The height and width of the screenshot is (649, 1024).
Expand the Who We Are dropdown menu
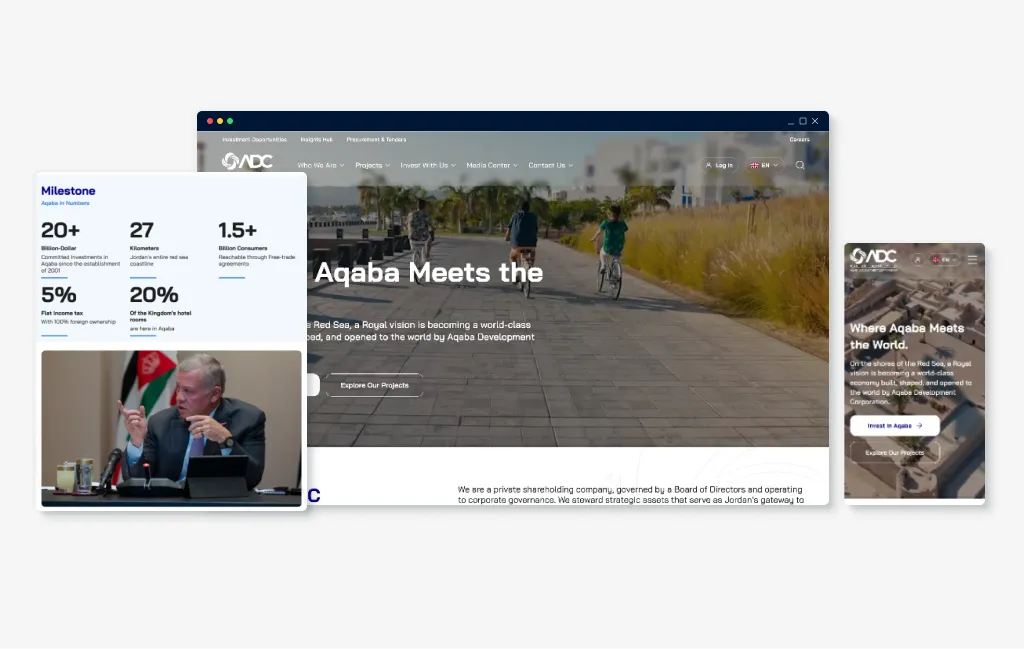320,165
